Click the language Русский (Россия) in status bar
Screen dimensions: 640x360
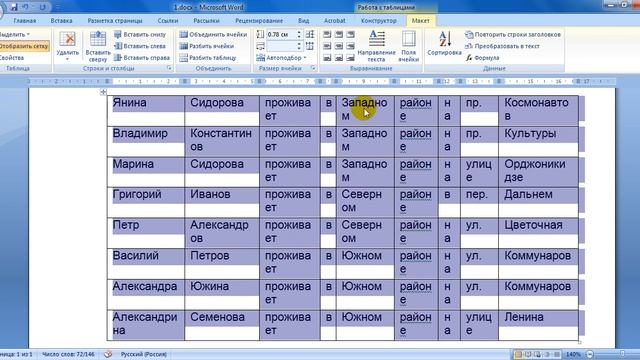[144, 354]
